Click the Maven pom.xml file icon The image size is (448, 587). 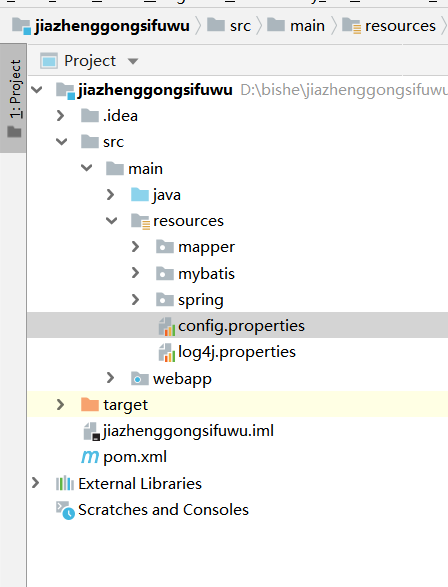coord(90,457)
